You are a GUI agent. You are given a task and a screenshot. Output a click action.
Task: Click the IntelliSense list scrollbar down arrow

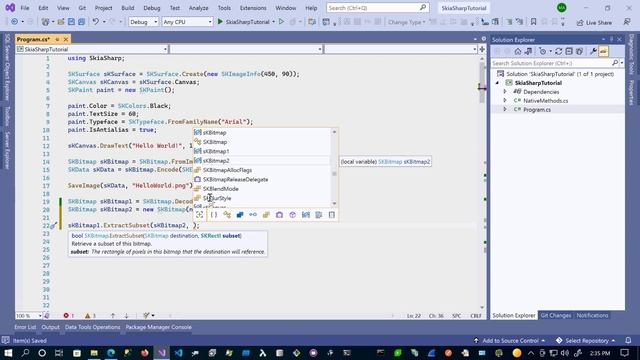click(x=334, y=203)
